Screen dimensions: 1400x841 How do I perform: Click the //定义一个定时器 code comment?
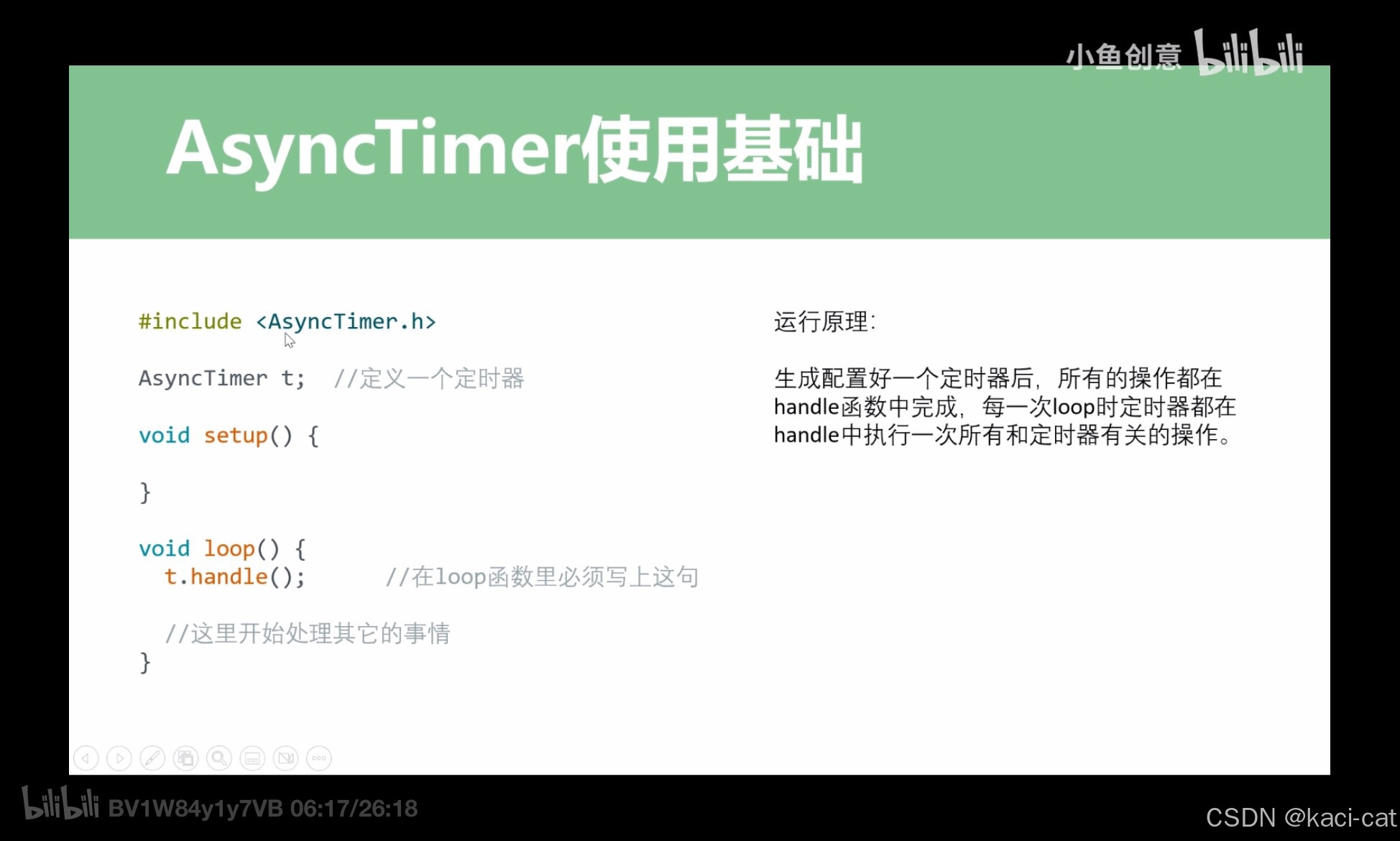pyautogui.click(x=429, y=378)
